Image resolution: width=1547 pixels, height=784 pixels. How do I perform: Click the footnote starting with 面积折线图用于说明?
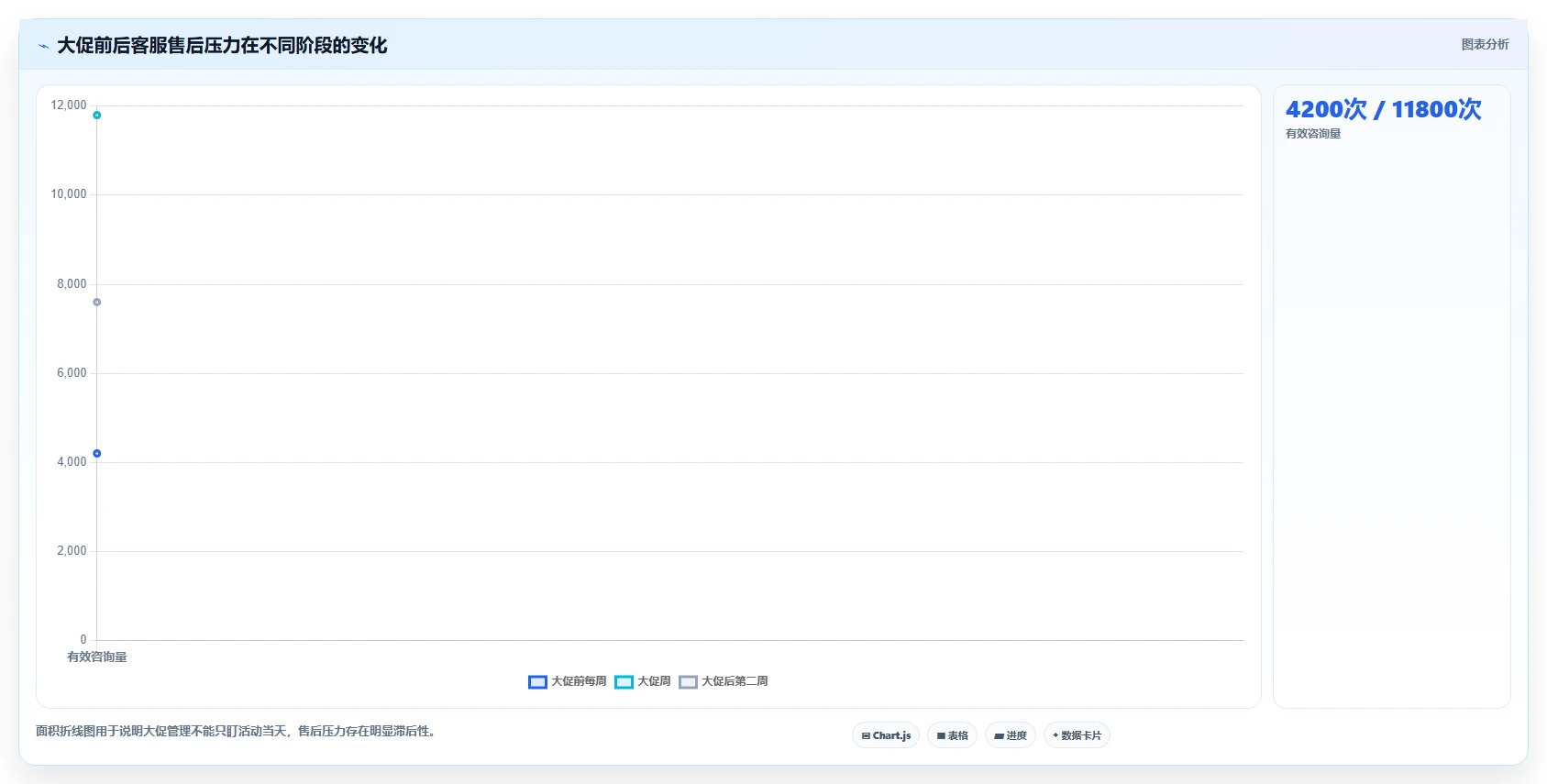coord(236,731)
